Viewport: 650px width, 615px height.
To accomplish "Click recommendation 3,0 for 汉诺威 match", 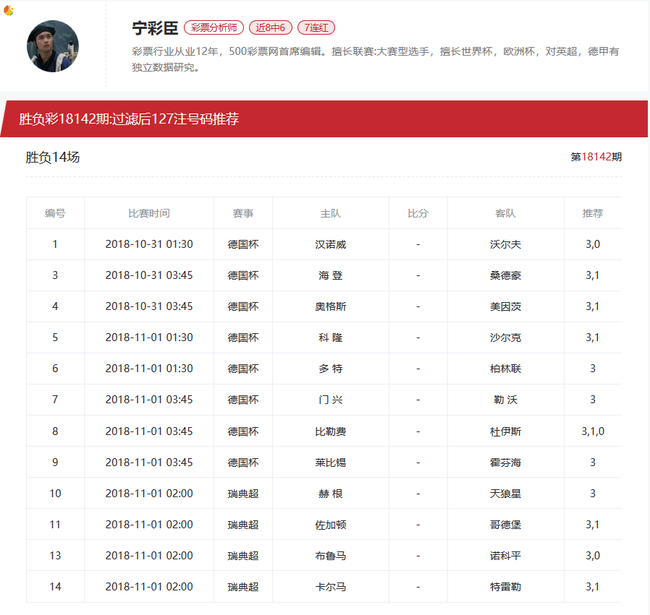I will pos(593,244).
